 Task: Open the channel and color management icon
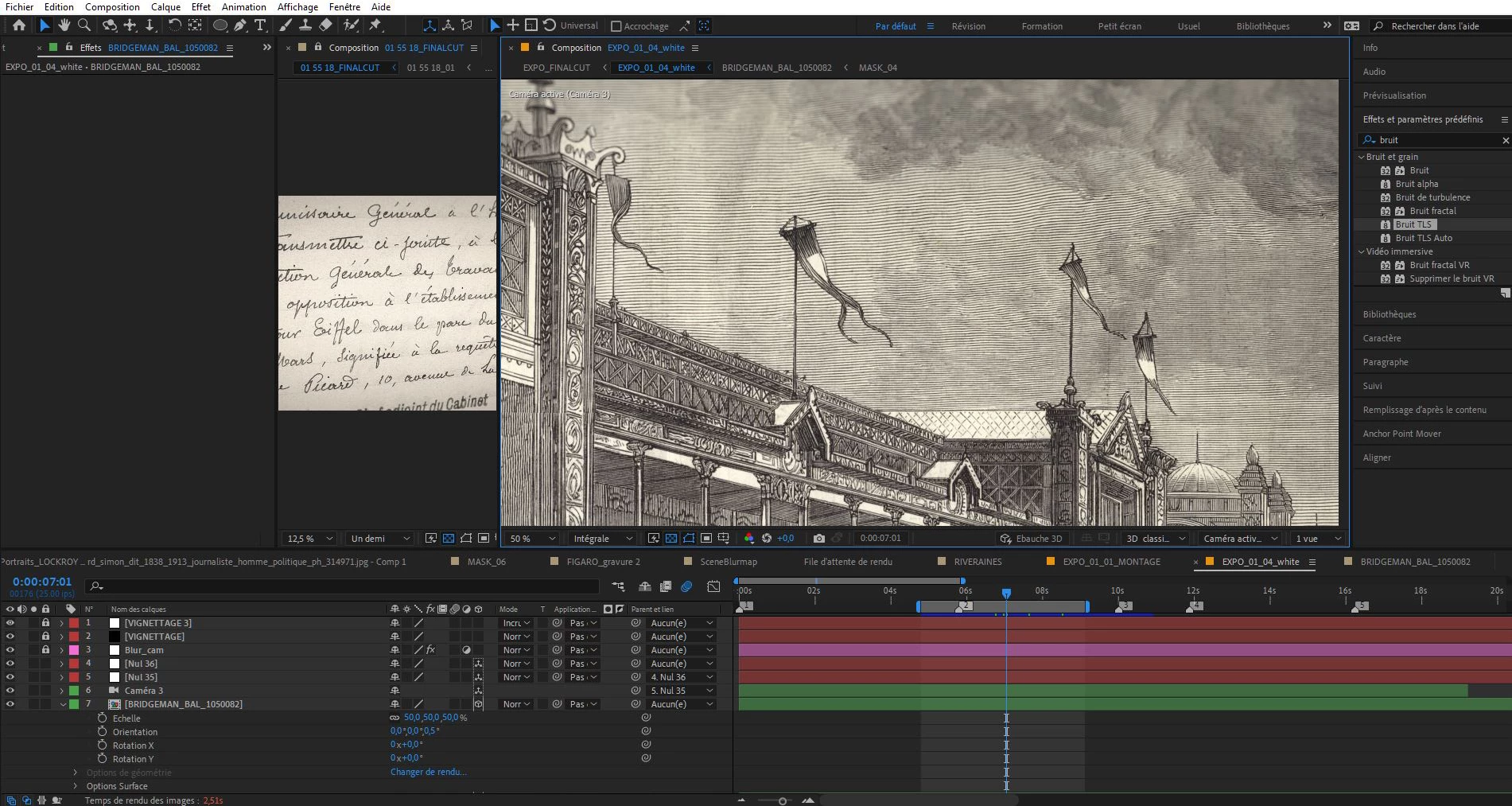coord(748,539)
